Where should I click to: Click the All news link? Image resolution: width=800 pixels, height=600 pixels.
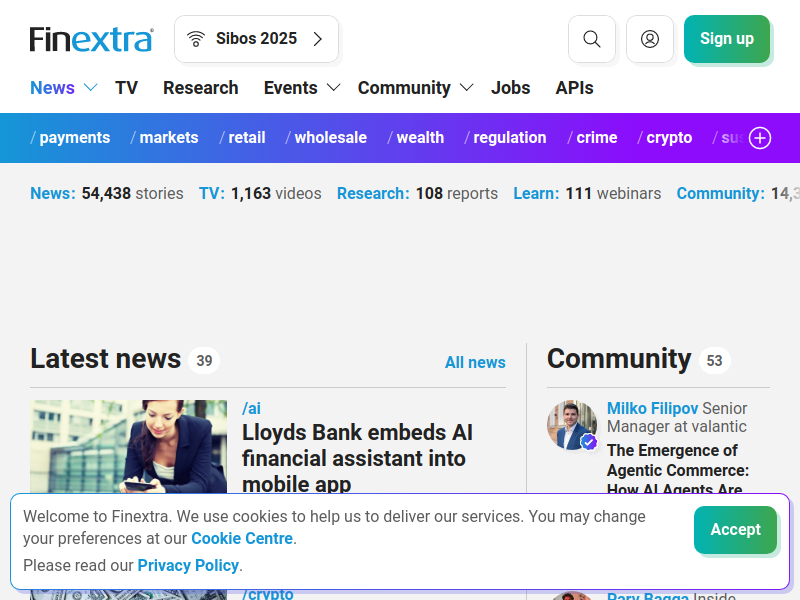pos(475,362)
